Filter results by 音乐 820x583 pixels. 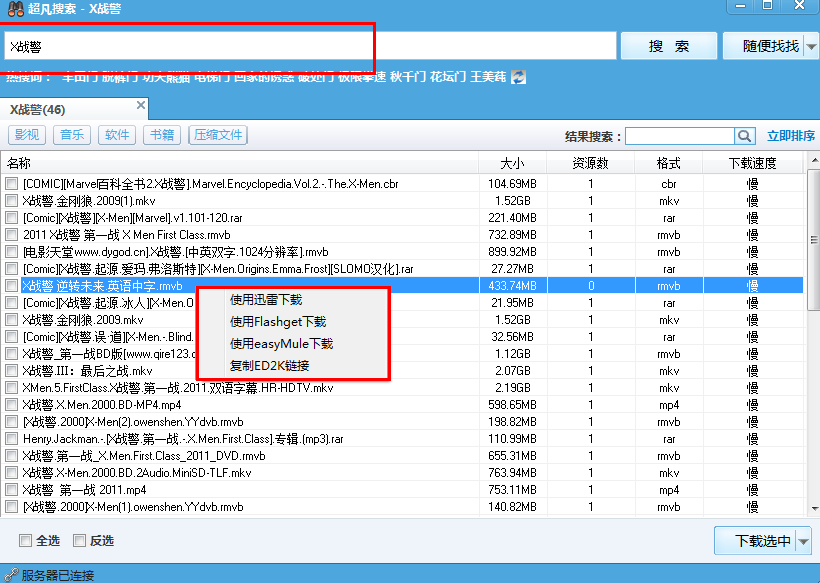(x=72, y=135)
